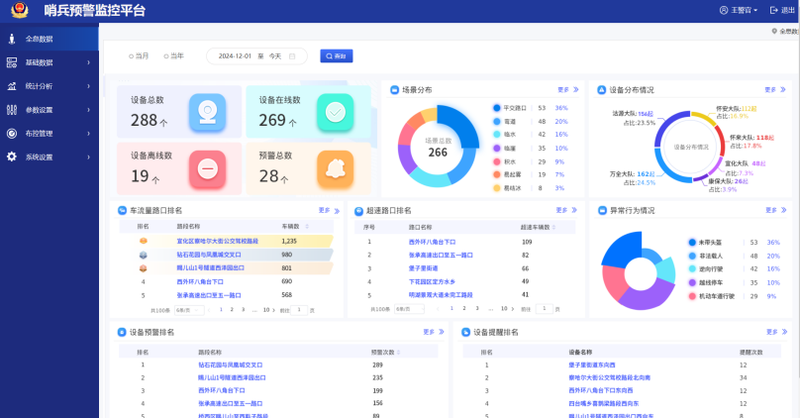The width and height of the screenshot is (800, 418).
Task: Open page-size dropdown in 车流量路口排名 pagination
Action: point(189,310)
